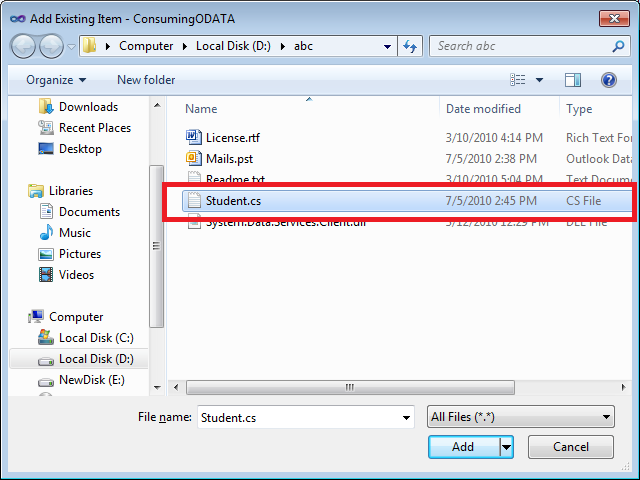
Task: Open Music library in navigation pane
Action: click(x=74, y=233)
